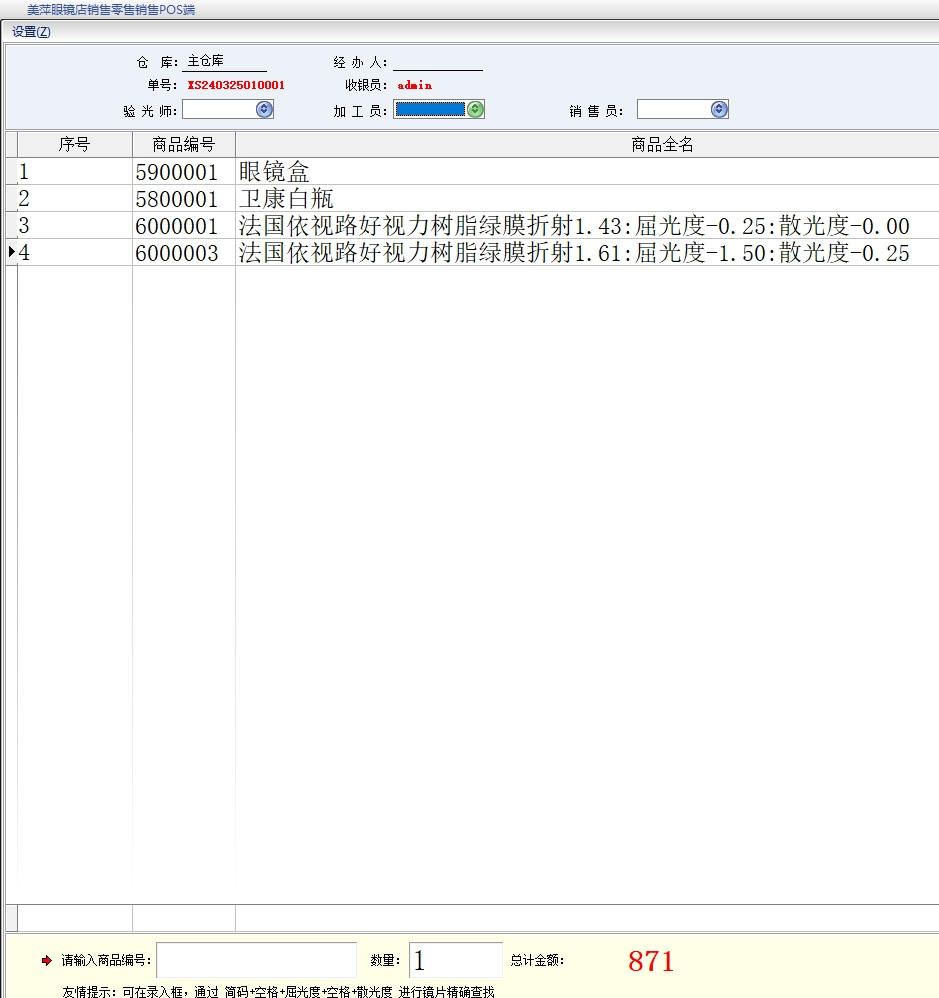Click the current-row indicator arrow beside row 4
This screenshot has width=939, height=998.
(11, 253)
